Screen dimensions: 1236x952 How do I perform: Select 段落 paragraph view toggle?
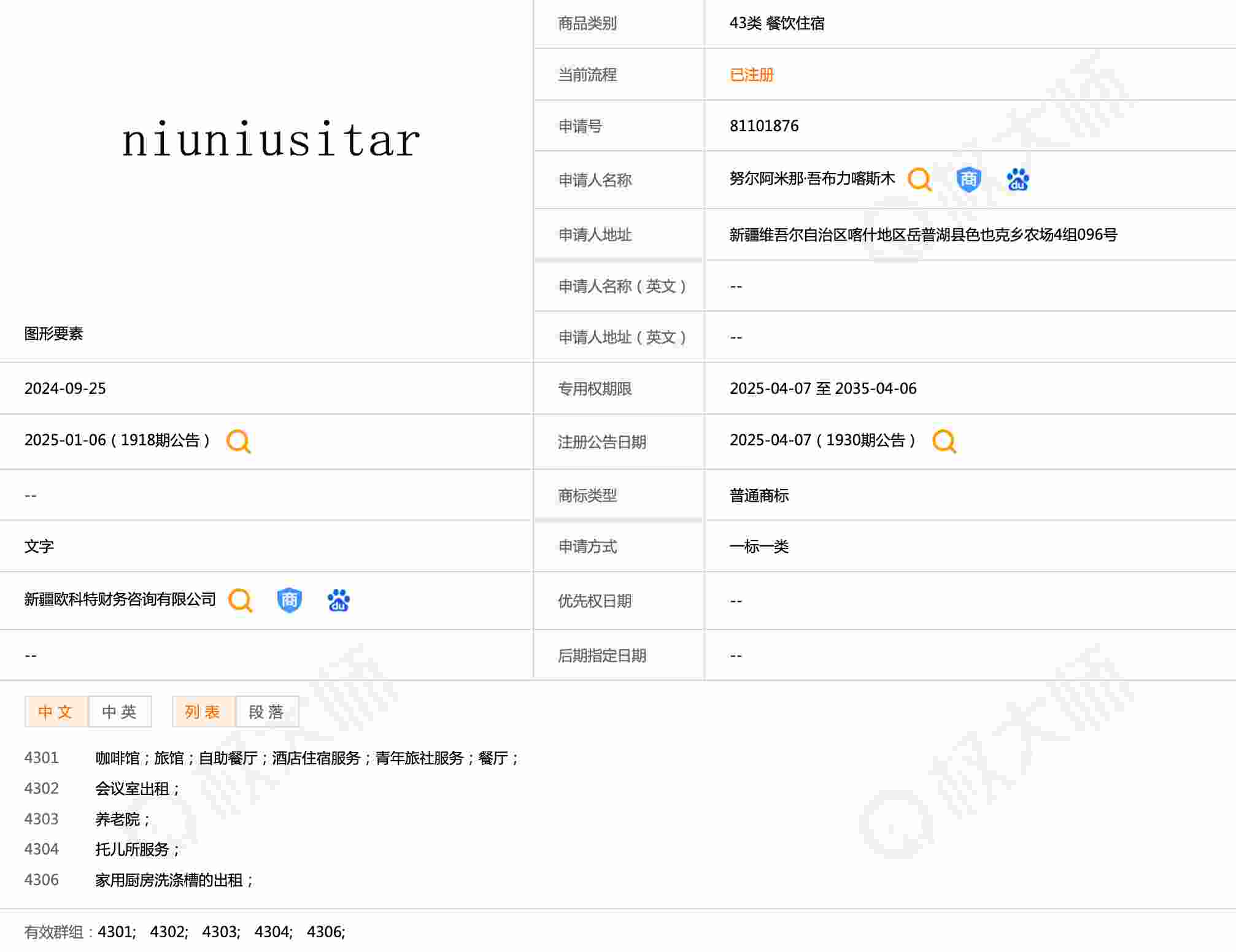[266, 712]
